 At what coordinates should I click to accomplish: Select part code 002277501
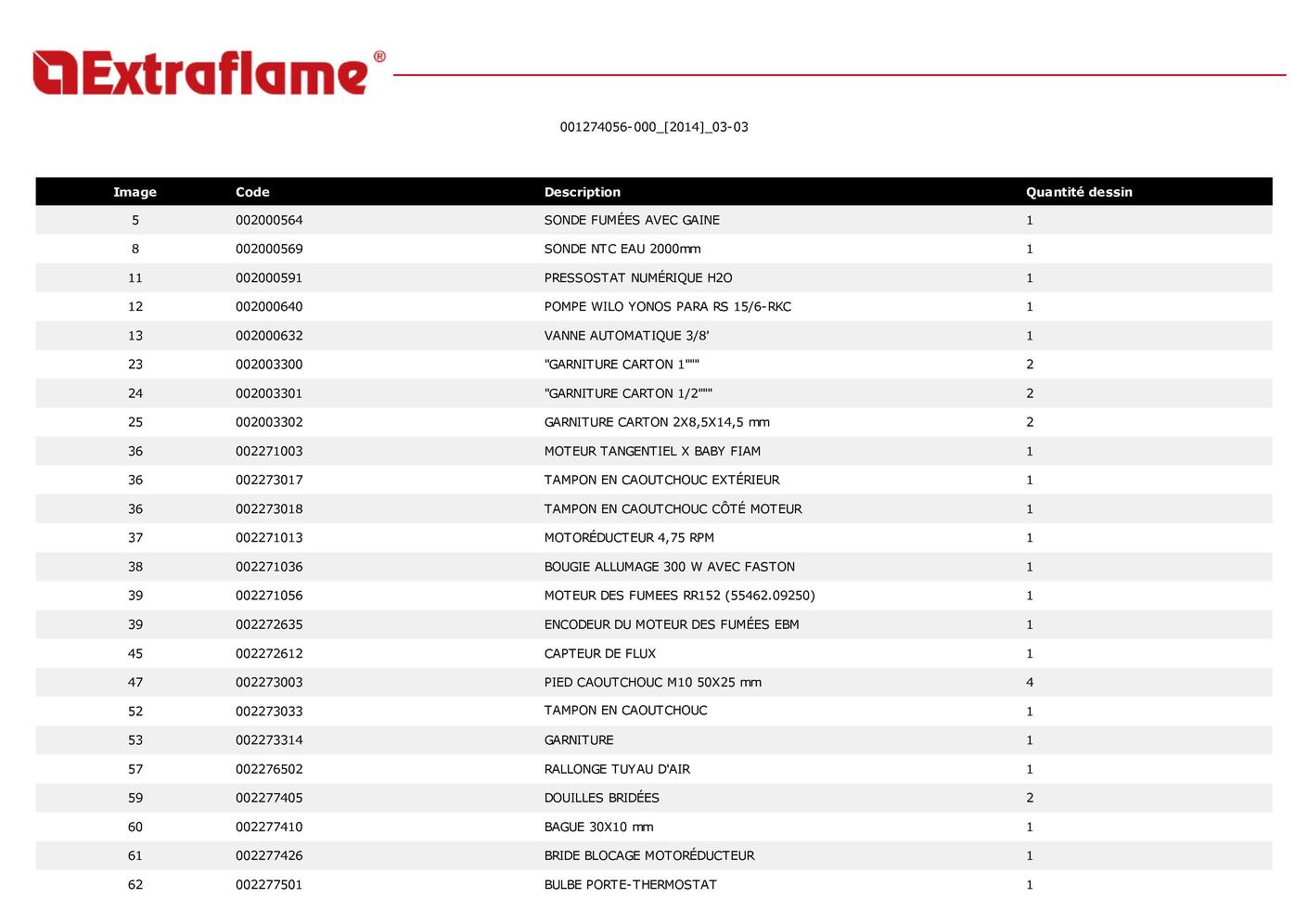[269, 885]
